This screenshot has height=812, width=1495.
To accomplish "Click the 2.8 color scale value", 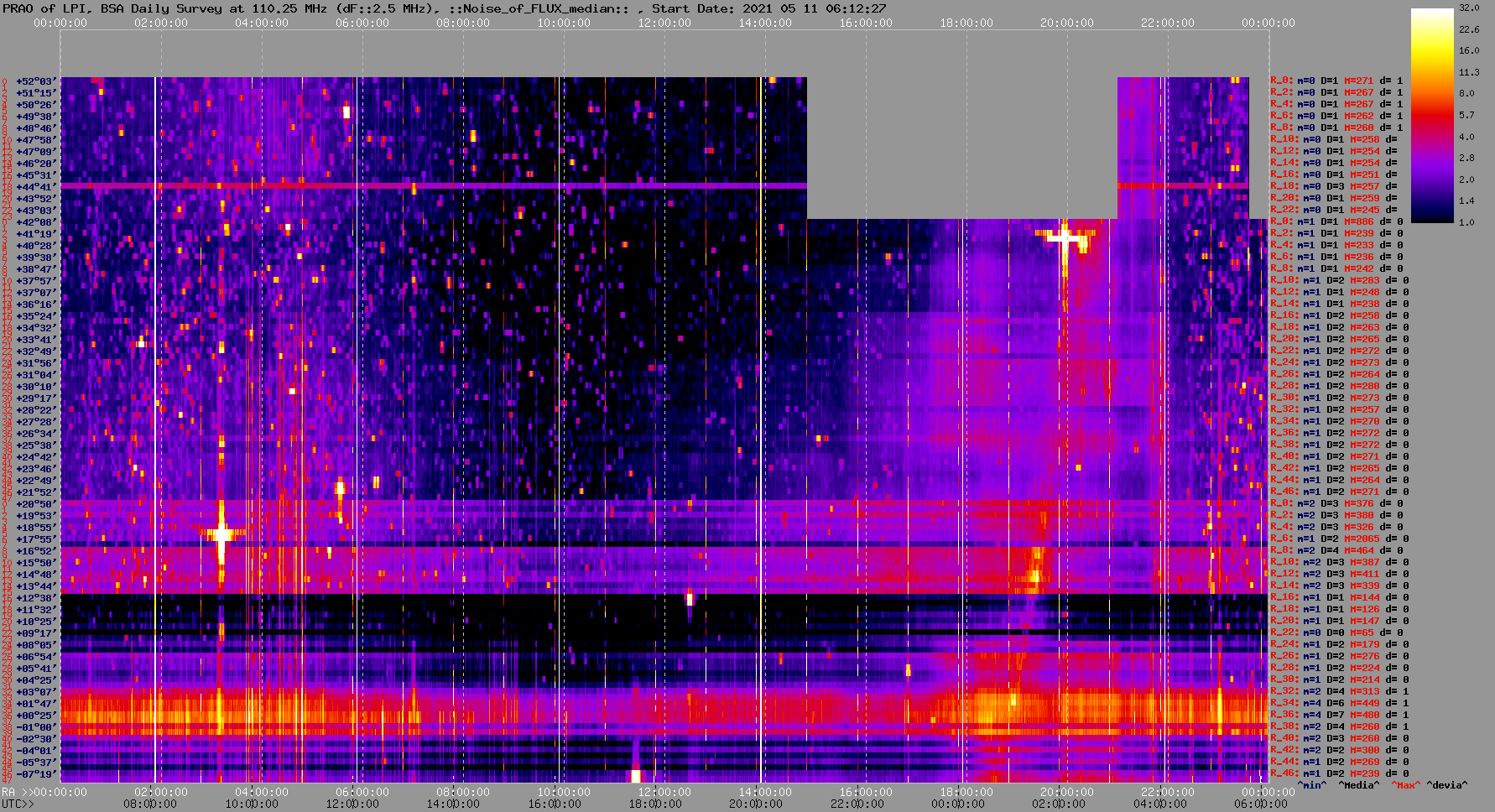I will point(1466,158).
